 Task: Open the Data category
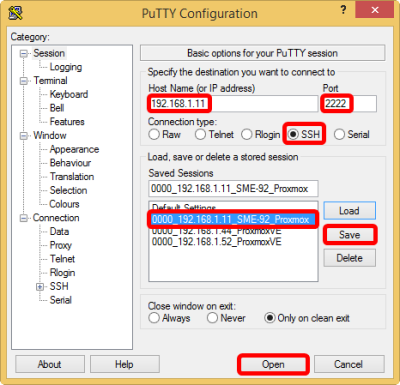coord(59,232)
